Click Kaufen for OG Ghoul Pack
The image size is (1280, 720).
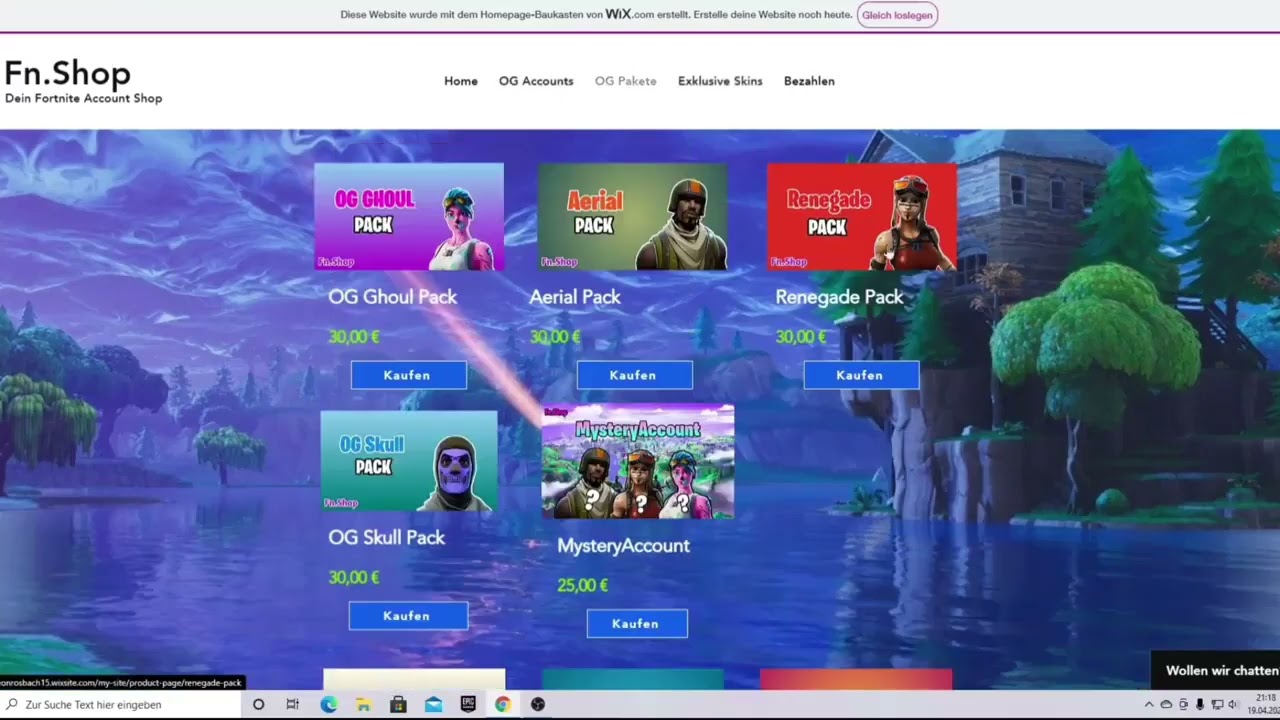click(408, 375)
